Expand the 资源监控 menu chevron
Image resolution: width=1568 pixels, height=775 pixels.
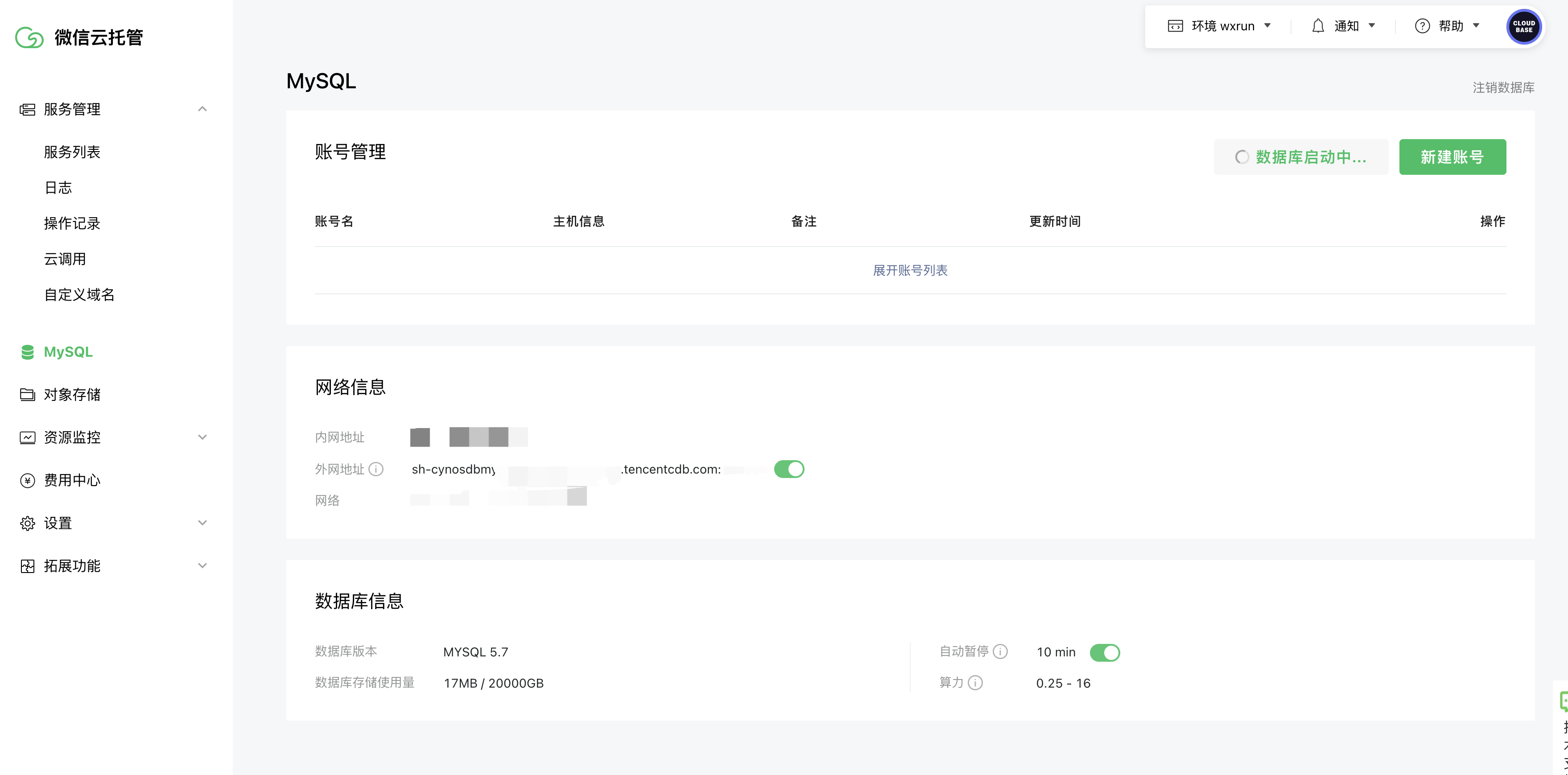click(x=203, y=437)
